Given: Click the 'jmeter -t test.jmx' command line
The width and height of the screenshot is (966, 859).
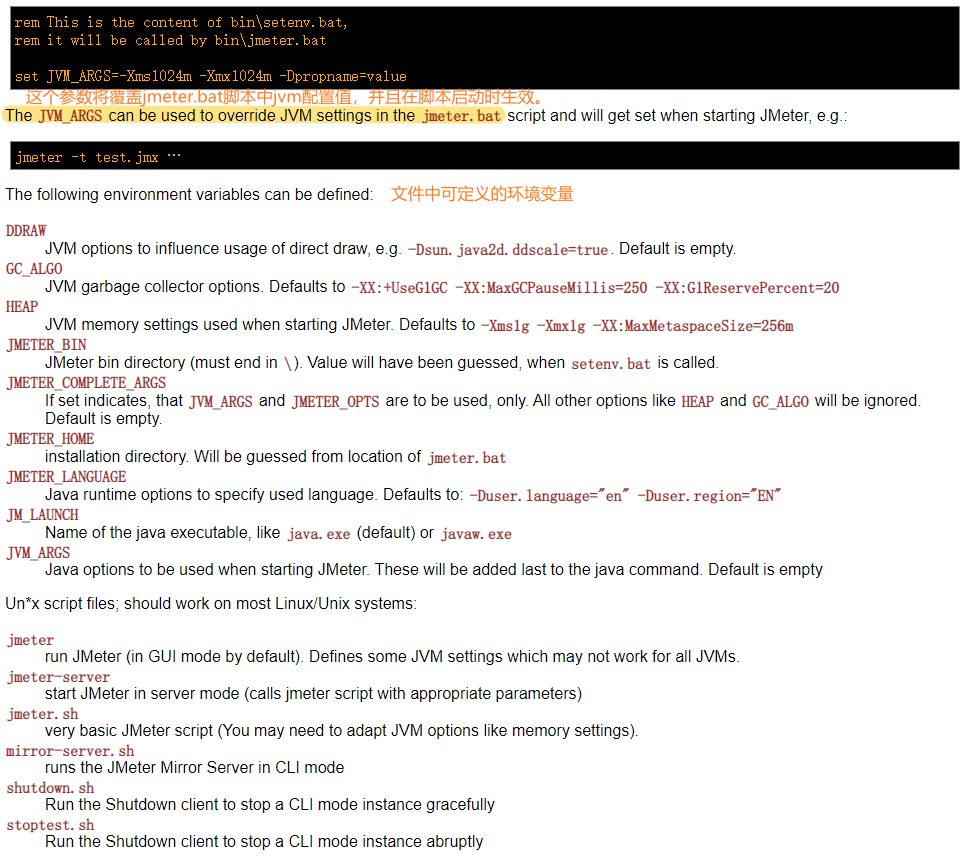Looking at the screenshot, I should pos(99,157).
